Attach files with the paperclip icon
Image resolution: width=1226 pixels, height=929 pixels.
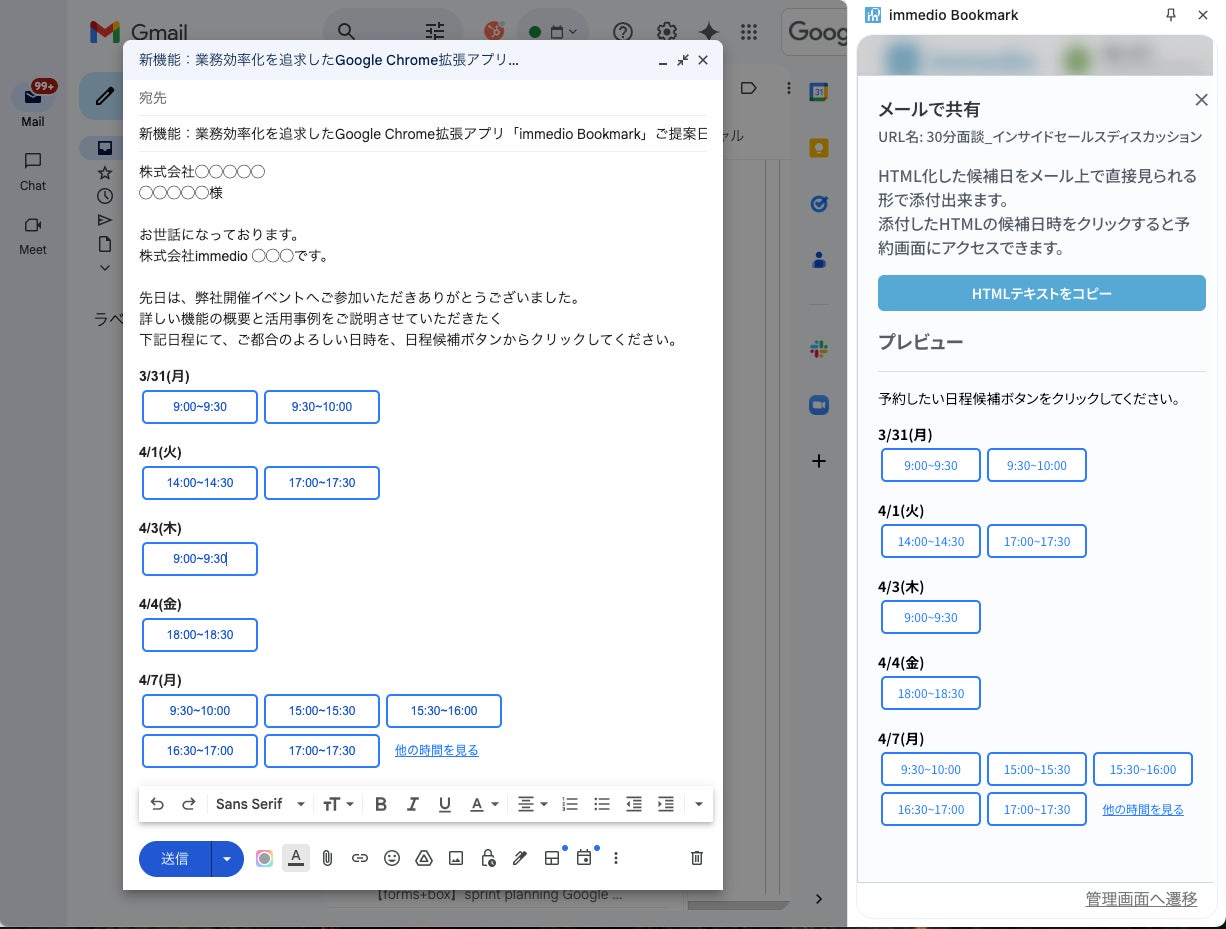coord(327,858)
